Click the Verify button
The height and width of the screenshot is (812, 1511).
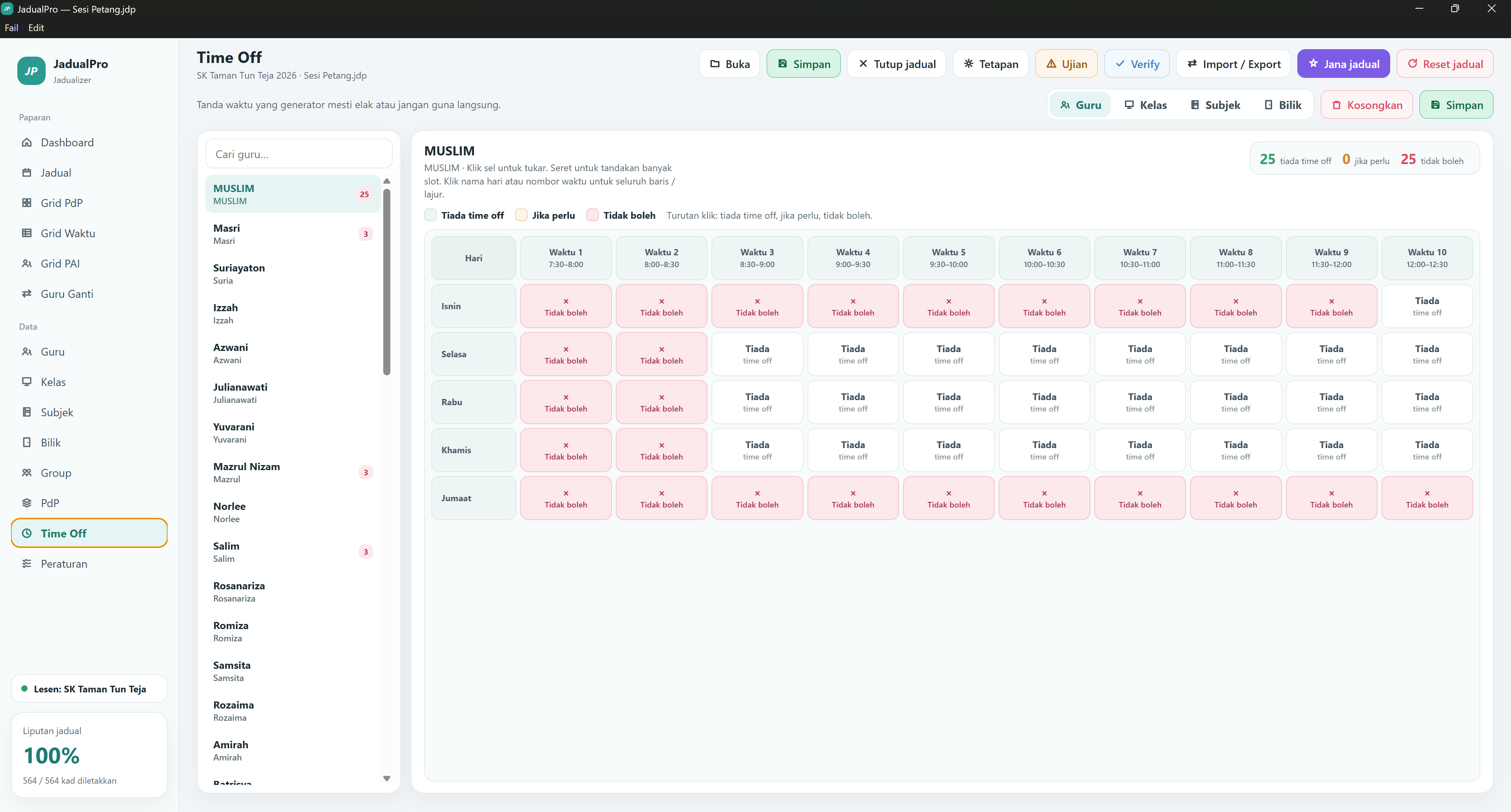(x=1137, y=64)
